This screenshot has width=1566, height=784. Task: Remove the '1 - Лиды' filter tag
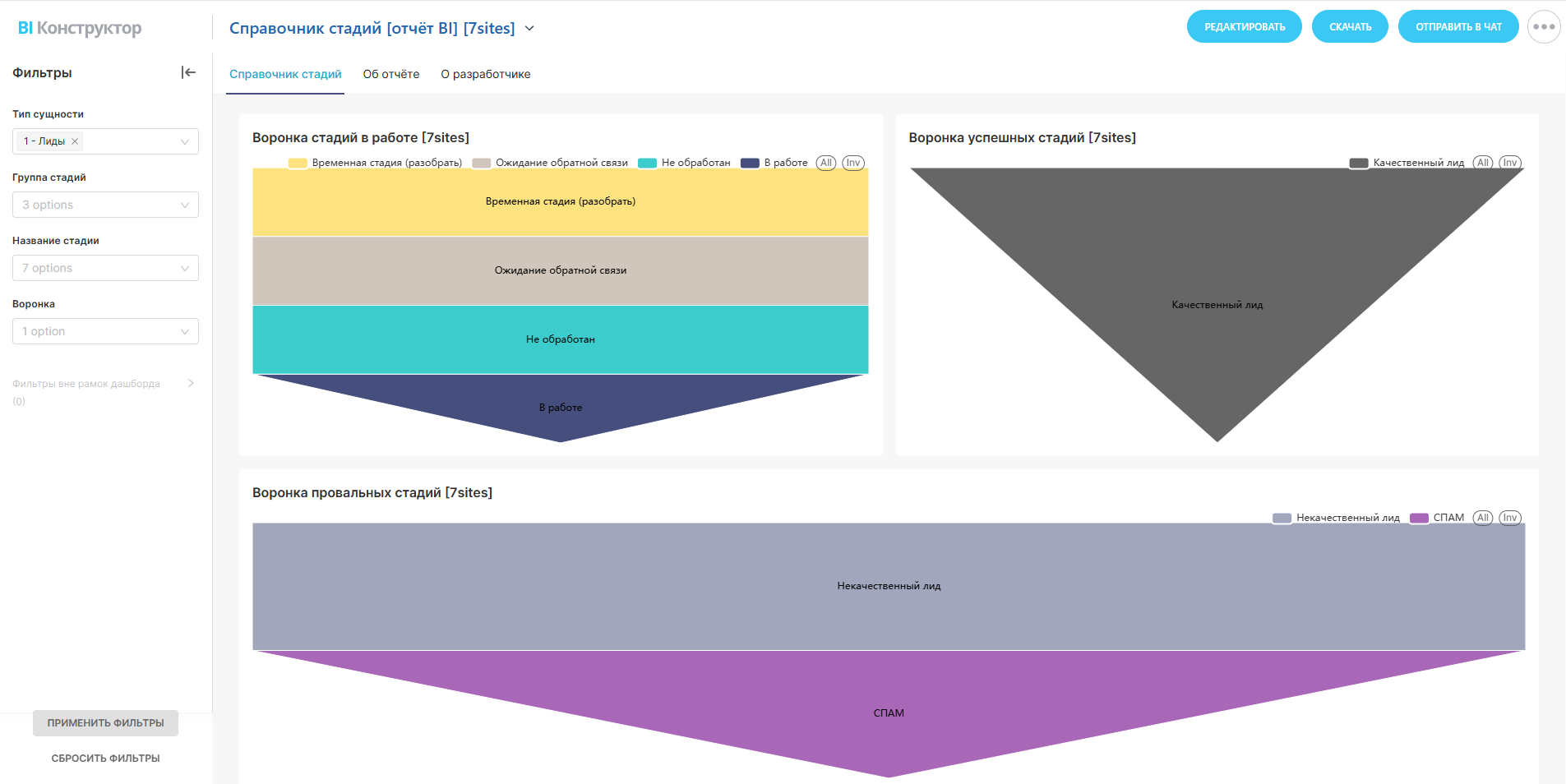tap(75, 141)
